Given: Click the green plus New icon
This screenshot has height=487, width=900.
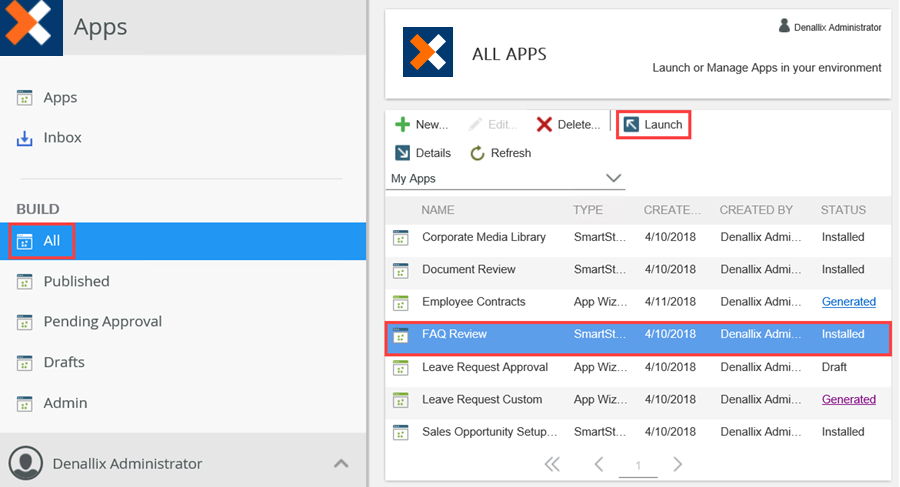Looking at the screenshot, I should 402,125.
